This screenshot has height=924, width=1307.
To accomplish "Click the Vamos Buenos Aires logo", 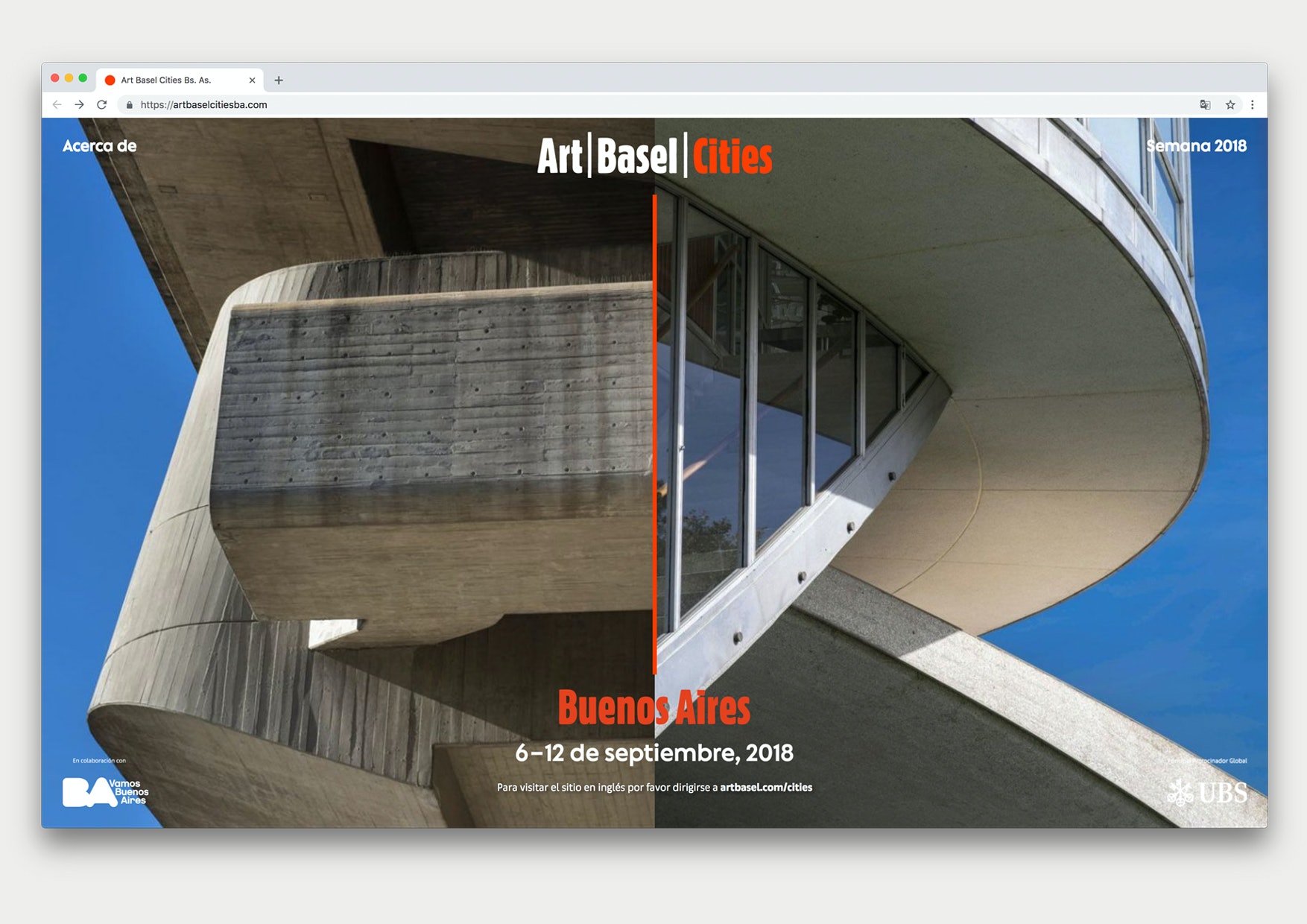I will [106, 792].
